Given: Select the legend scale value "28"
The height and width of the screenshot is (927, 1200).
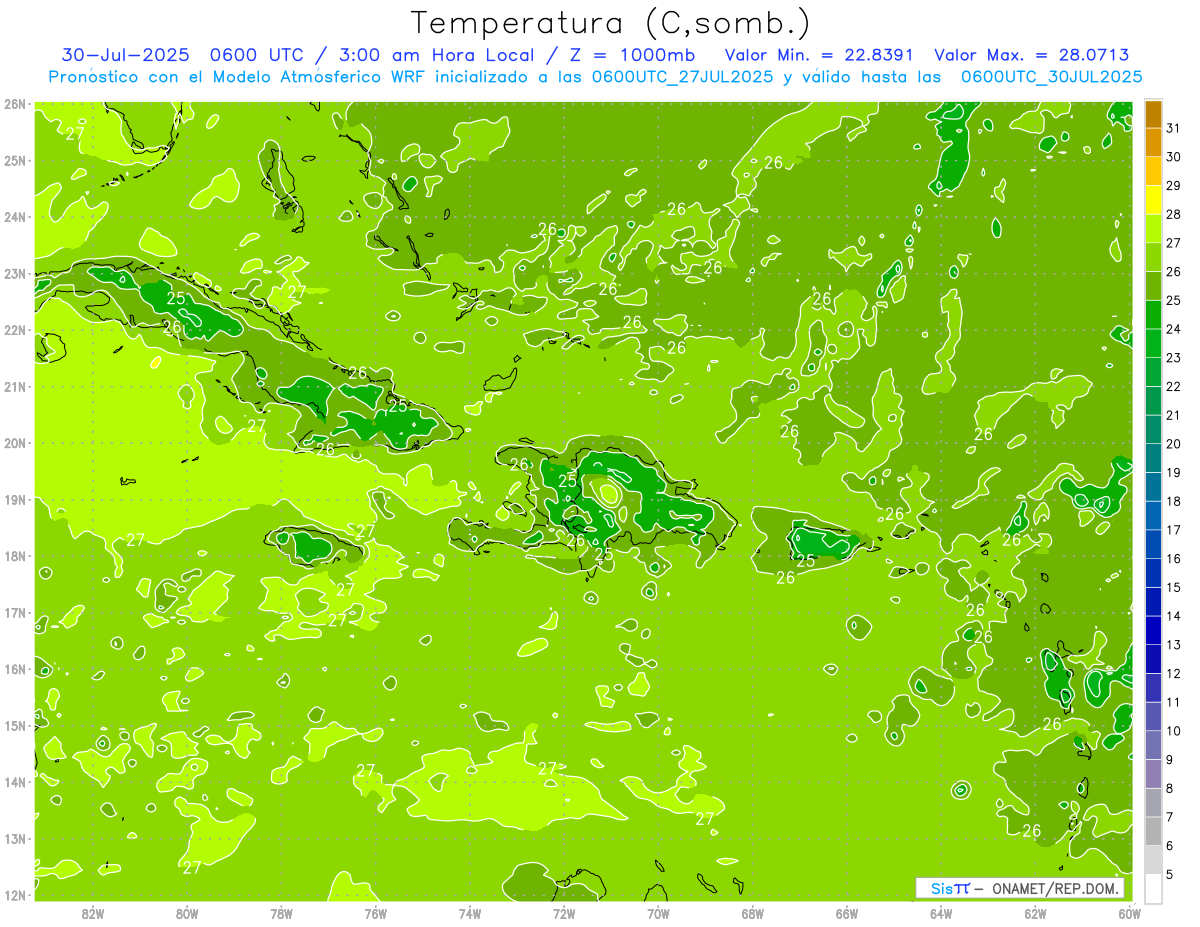Looking at the screenshot, I should (x=1174, y=214).
